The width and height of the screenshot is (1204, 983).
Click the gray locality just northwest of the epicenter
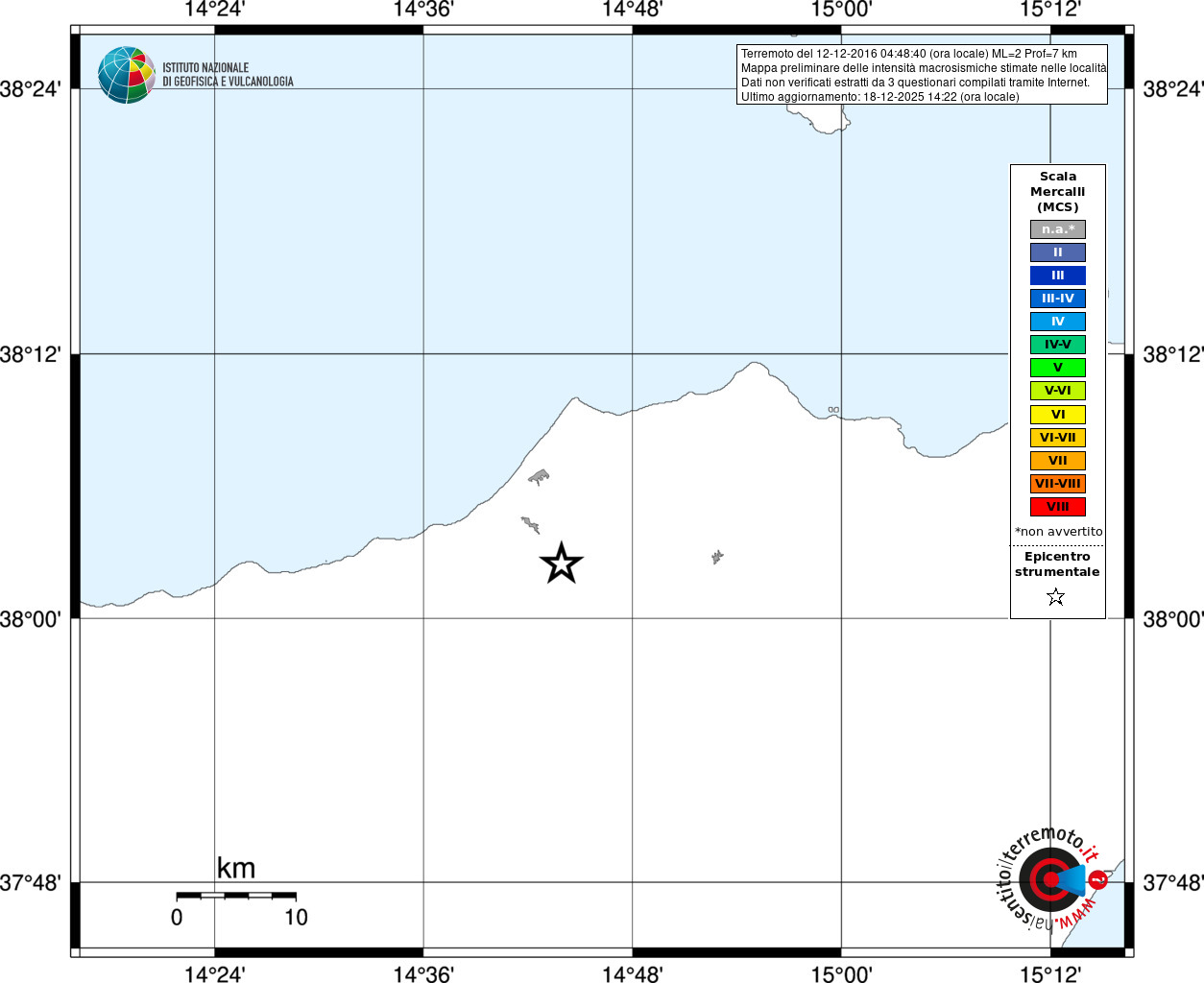click(x=530, y=524)
